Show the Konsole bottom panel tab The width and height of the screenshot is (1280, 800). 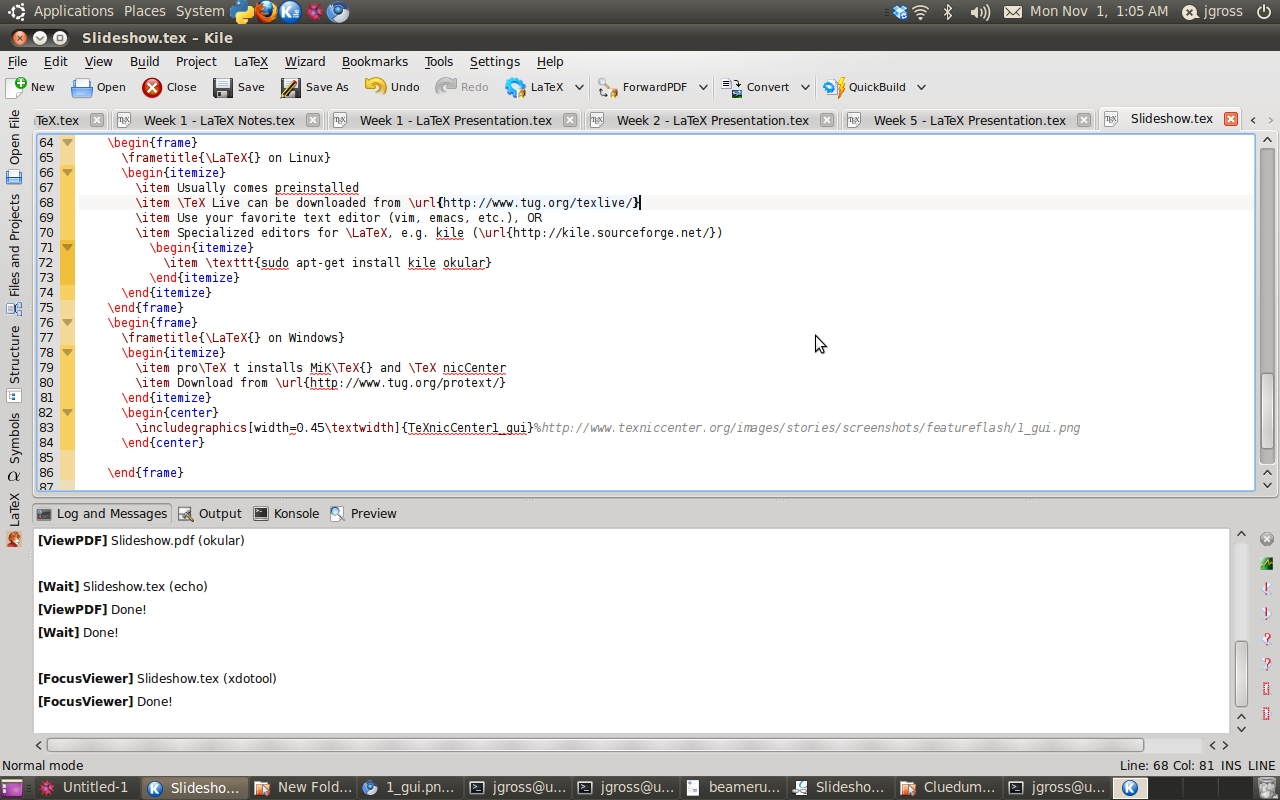pos(286,513)
